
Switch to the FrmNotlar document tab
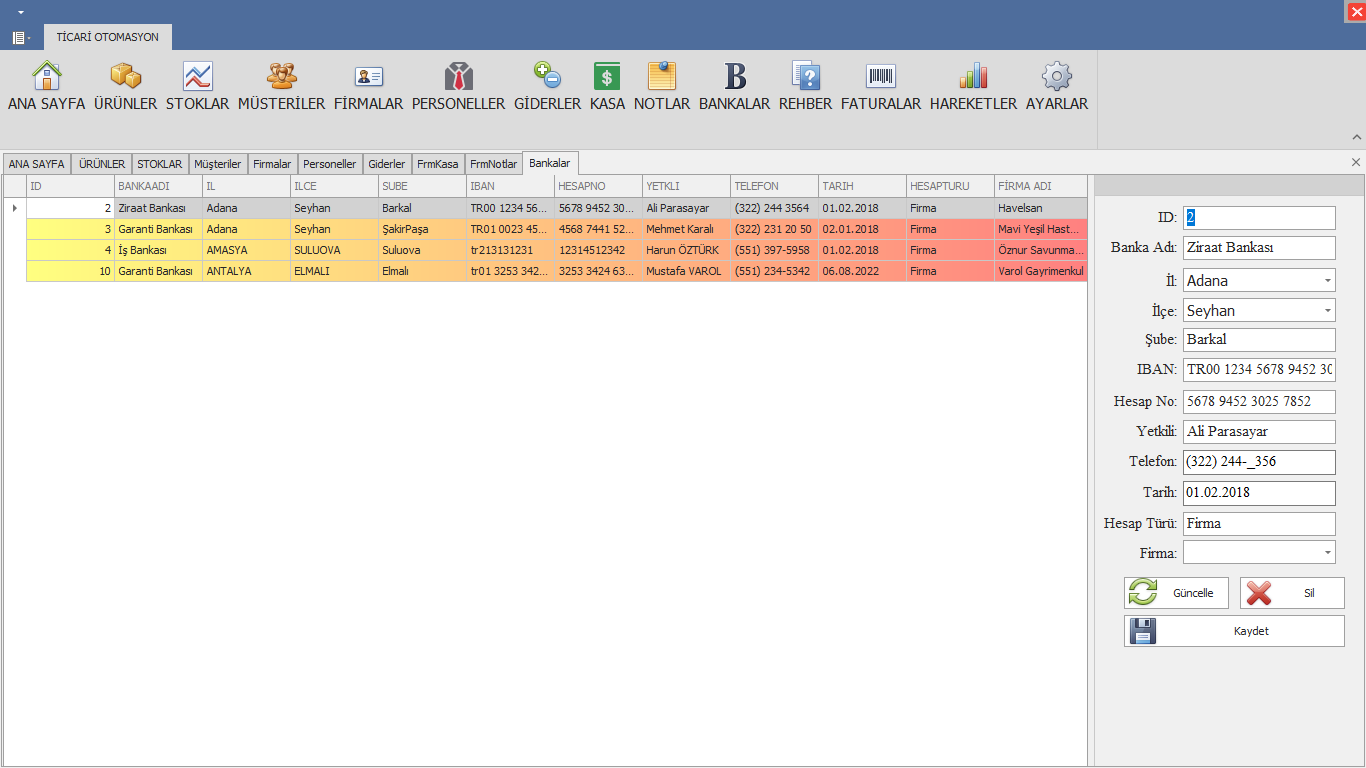493,164
